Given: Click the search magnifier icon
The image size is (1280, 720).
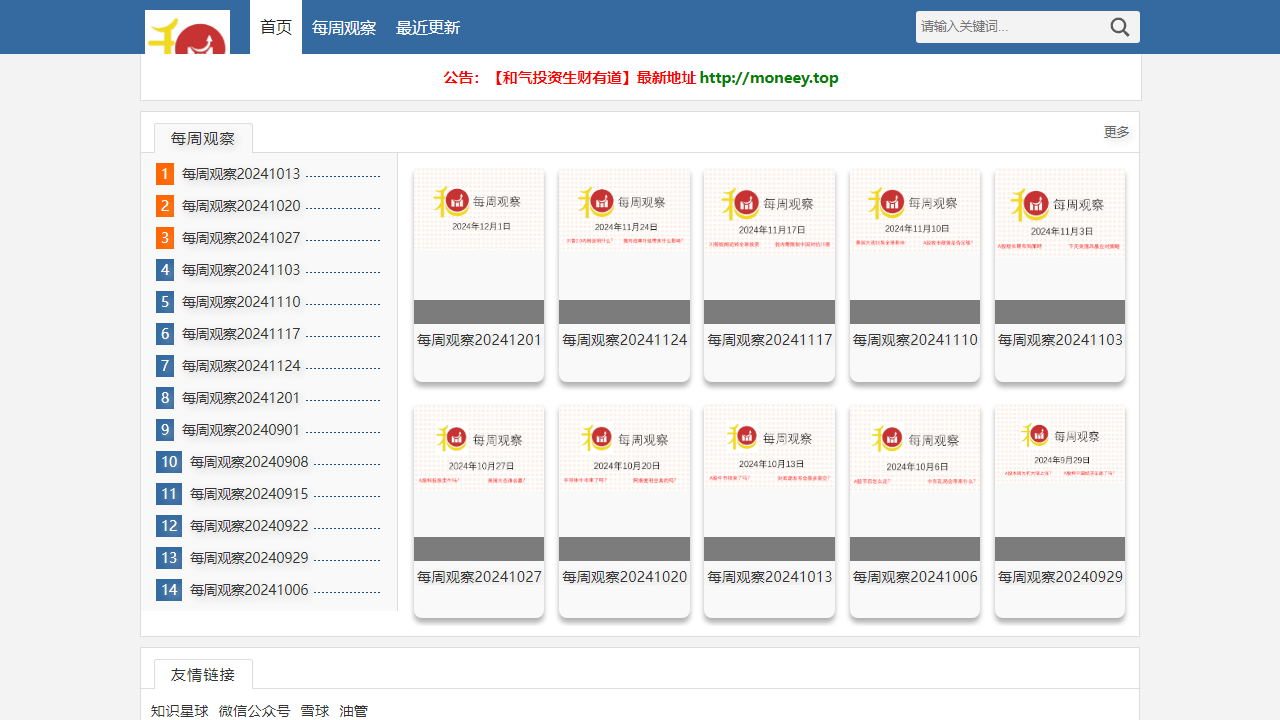Looking at the screenshot, I should 1120,27.
